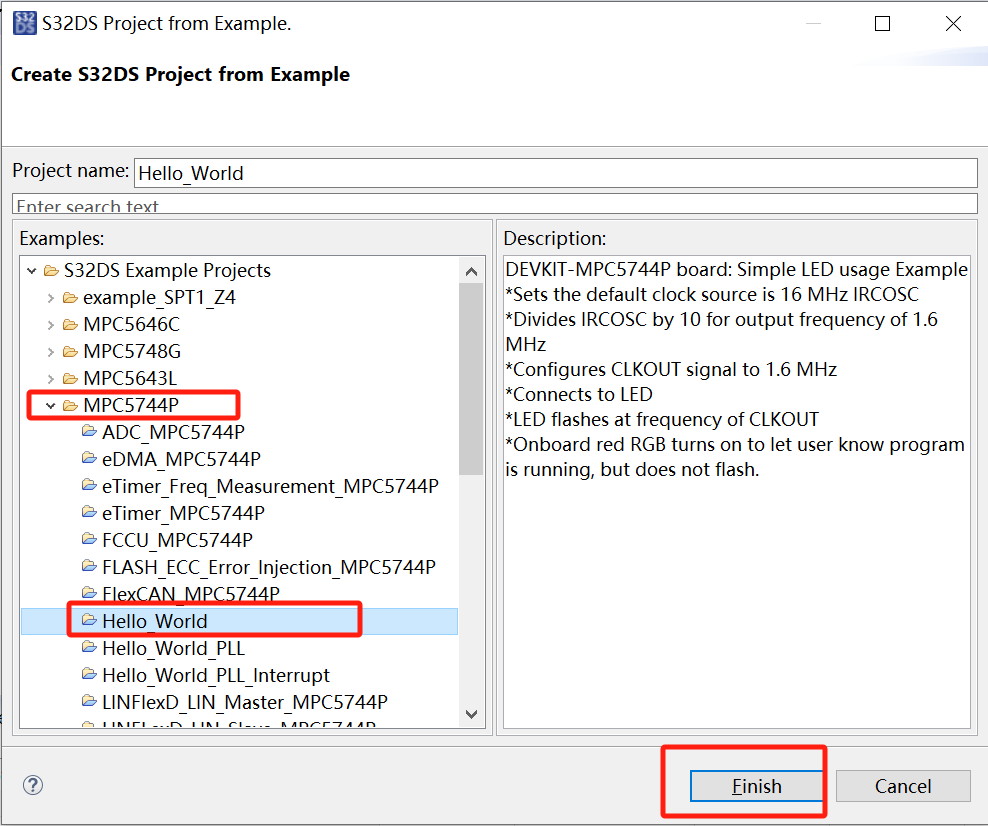Click folder icon of Hello_World
988x826 pixels.
pyautogui.click(x=89, y=620)
